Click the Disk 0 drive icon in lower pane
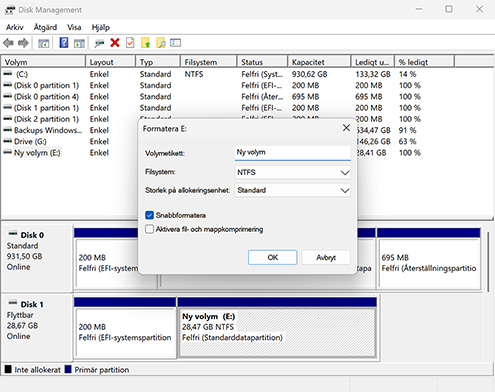 point(13,233)
